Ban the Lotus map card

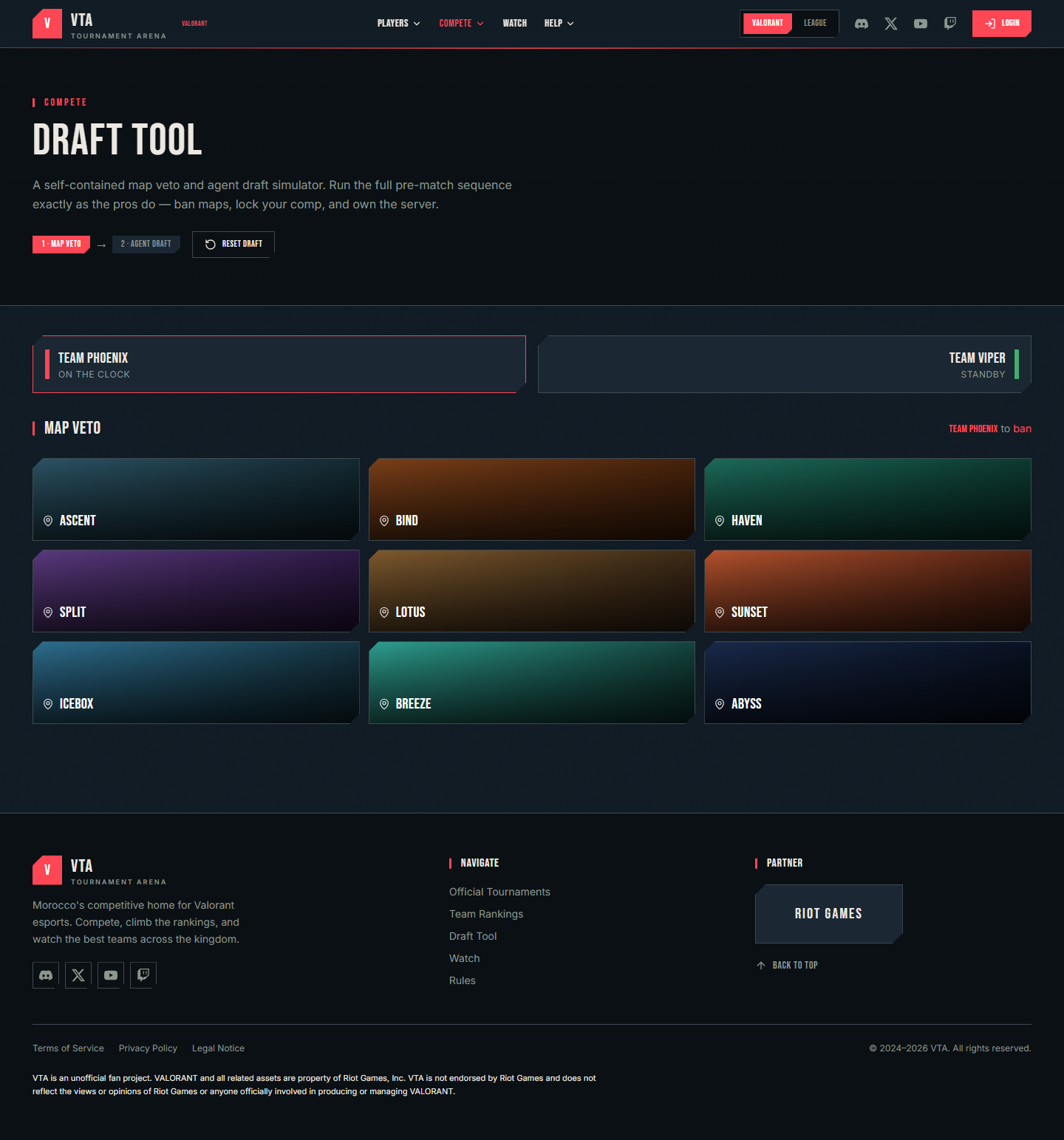[532, 591]
